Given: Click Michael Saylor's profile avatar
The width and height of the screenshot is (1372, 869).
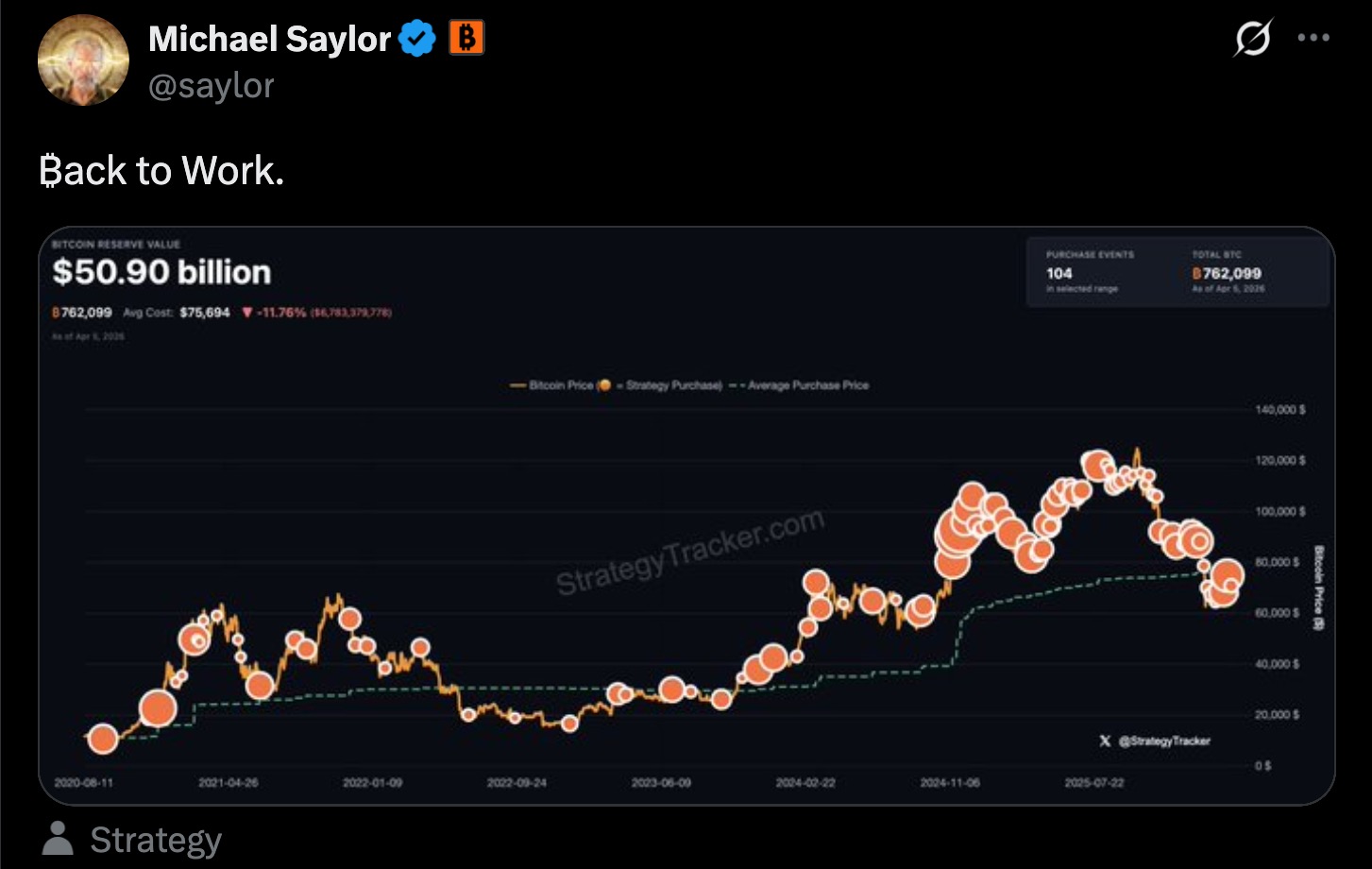Looking at the screenshot, I should coord(83,60).
